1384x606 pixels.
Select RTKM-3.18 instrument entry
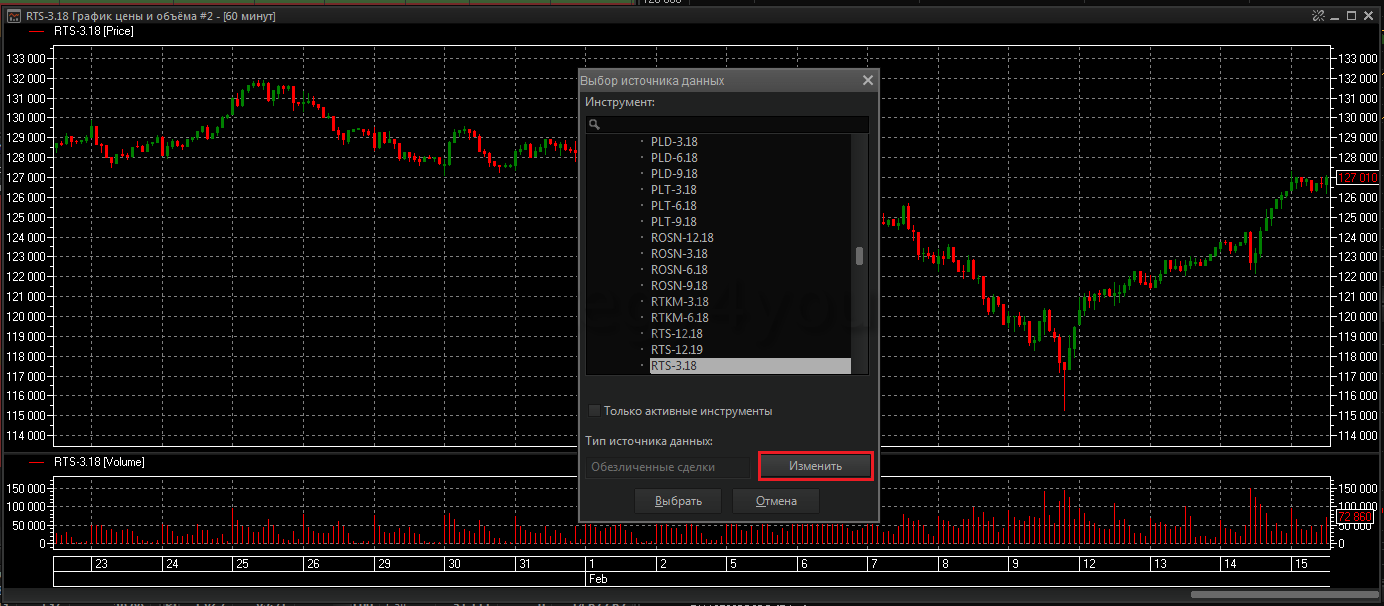click(x=679, y=302)
